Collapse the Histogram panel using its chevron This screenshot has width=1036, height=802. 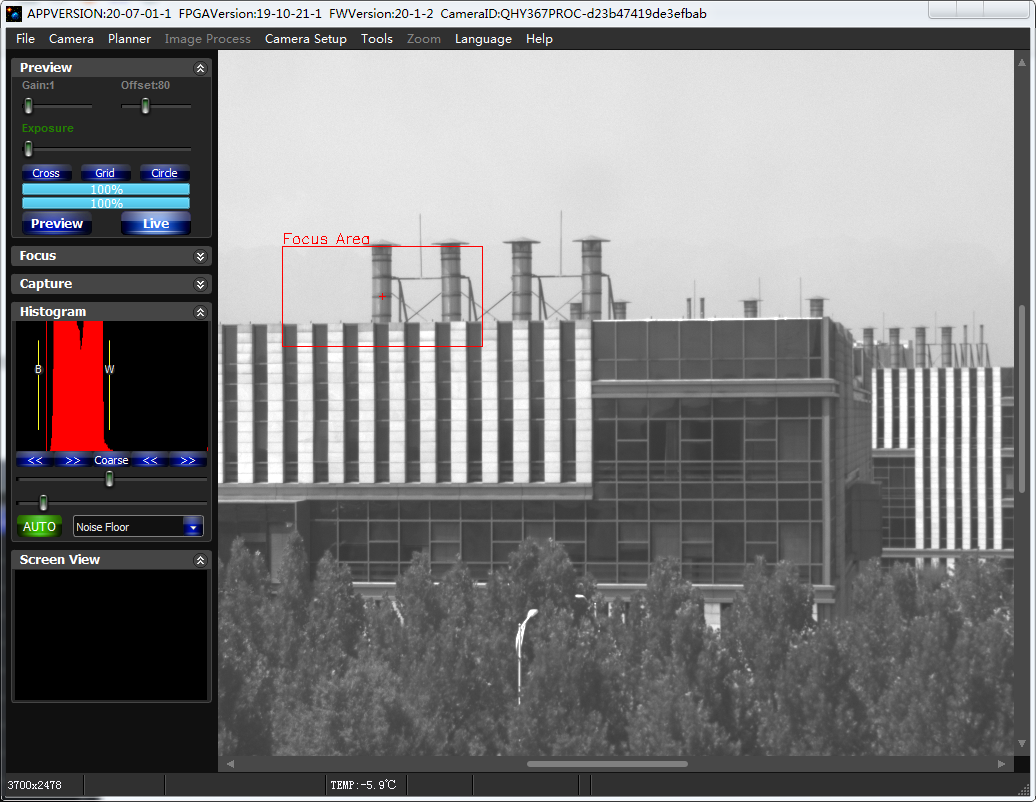pyautogui.click(x=200, y=312)
